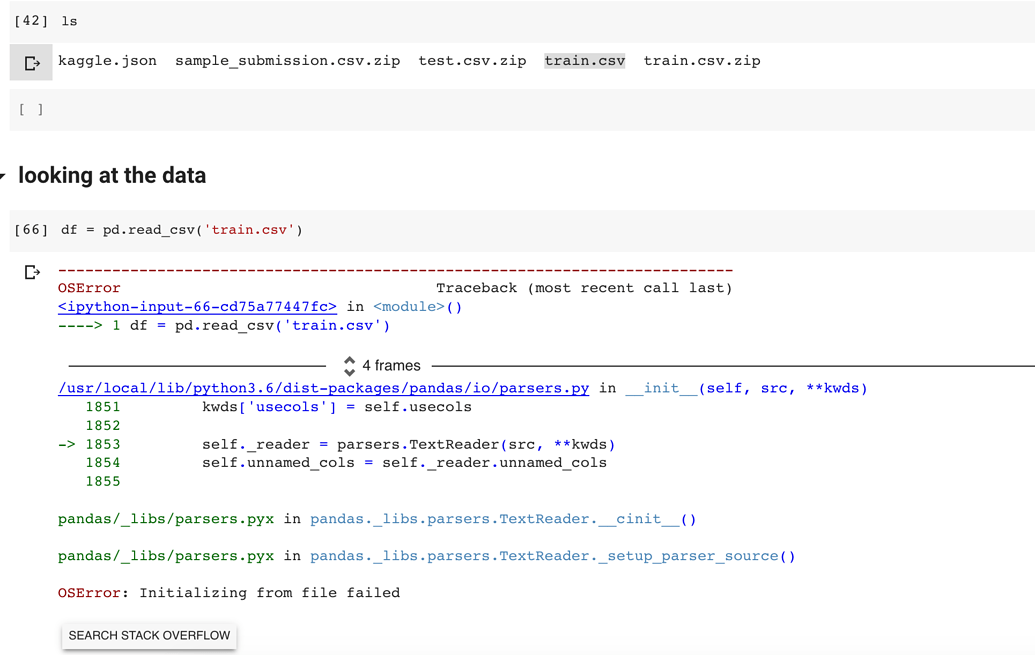Click the execution counter showing [66]
Image resolution: width=1035 pixels, height=655 pixels.
[30, 229]
